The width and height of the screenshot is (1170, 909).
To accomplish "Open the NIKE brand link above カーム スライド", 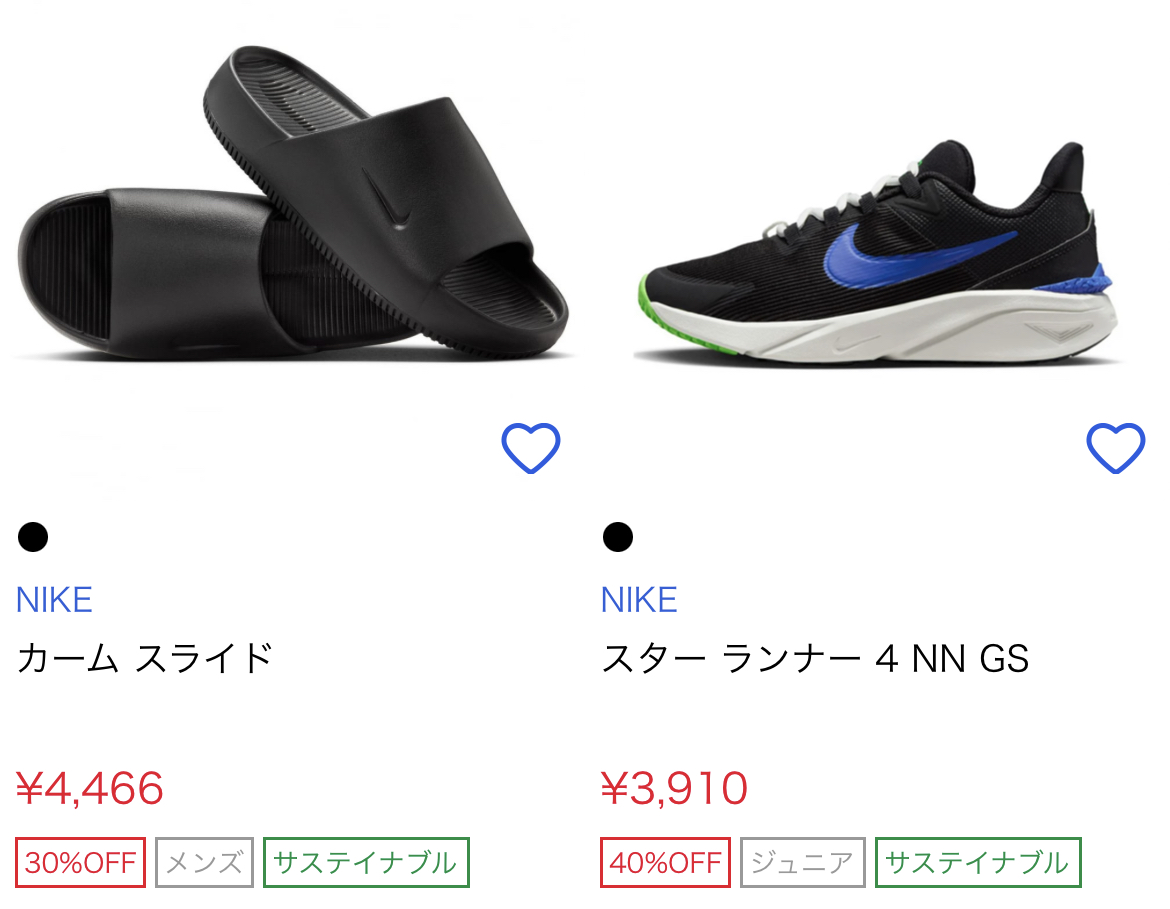I will 54,600.
